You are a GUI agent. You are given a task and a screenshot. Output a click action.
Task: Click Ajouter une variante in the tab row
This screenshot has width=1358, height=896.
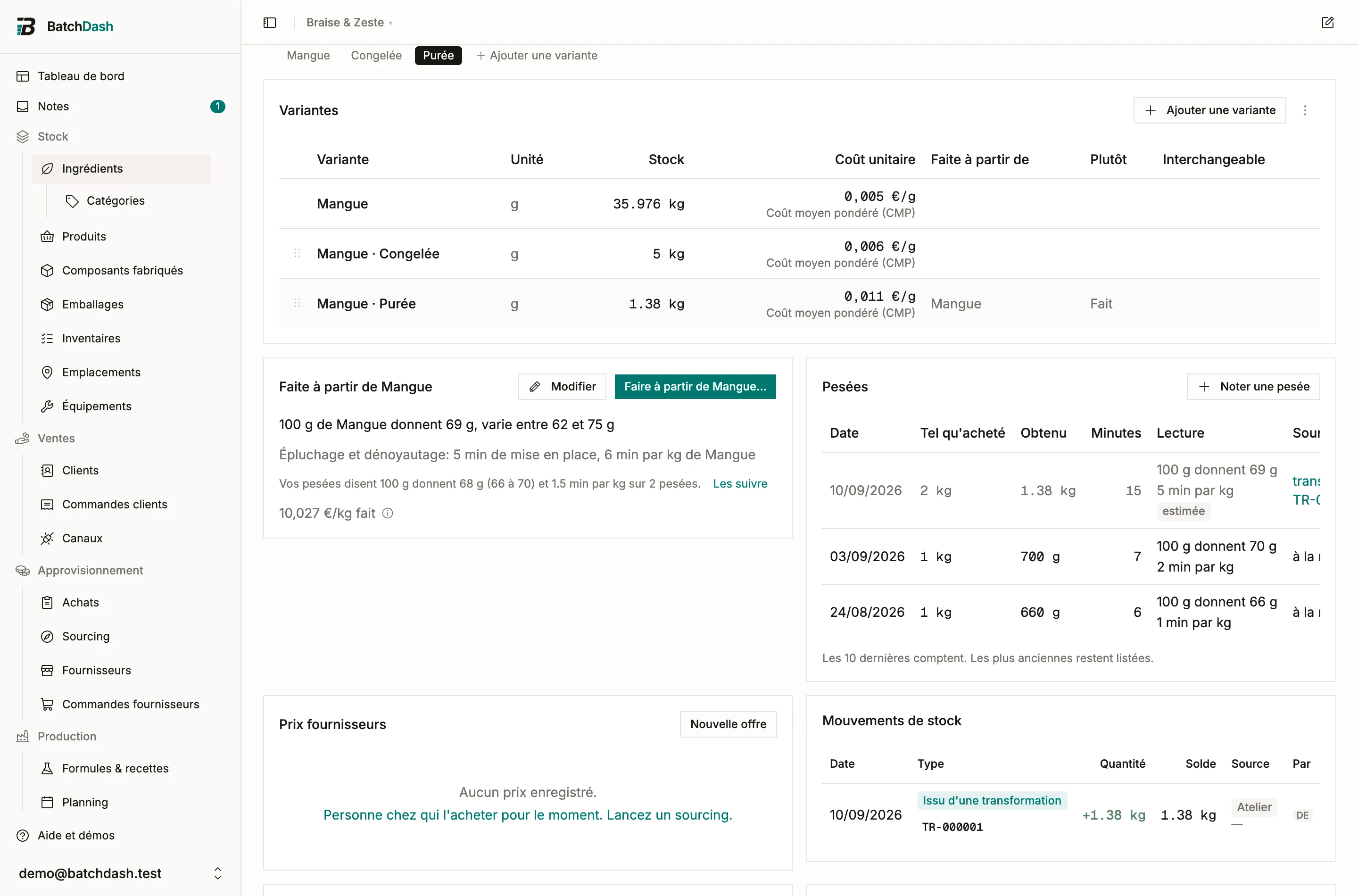pyautogui.click(x=537, y=56)
